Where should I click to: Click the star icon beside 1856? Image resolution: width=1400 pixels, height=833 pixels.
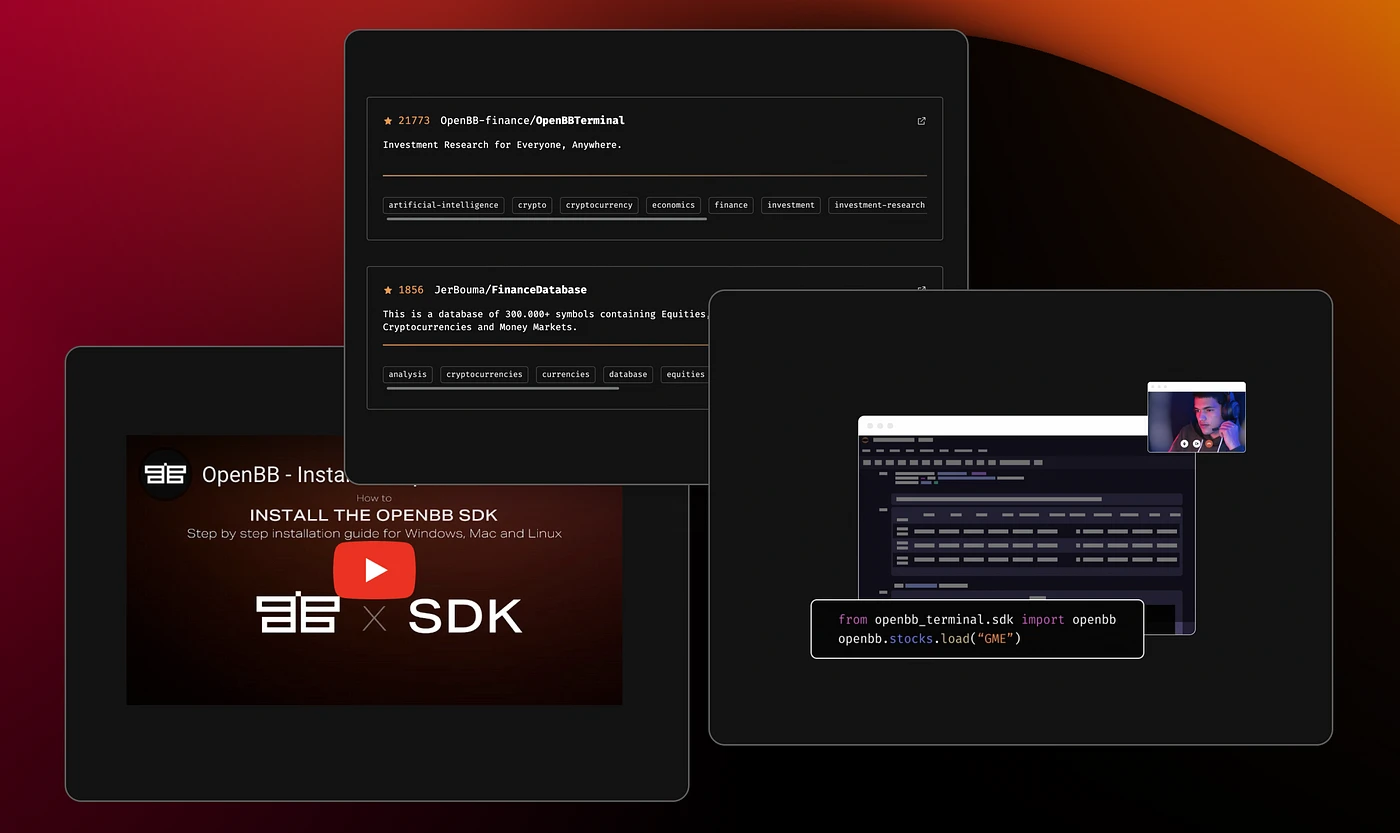[388, 290]
